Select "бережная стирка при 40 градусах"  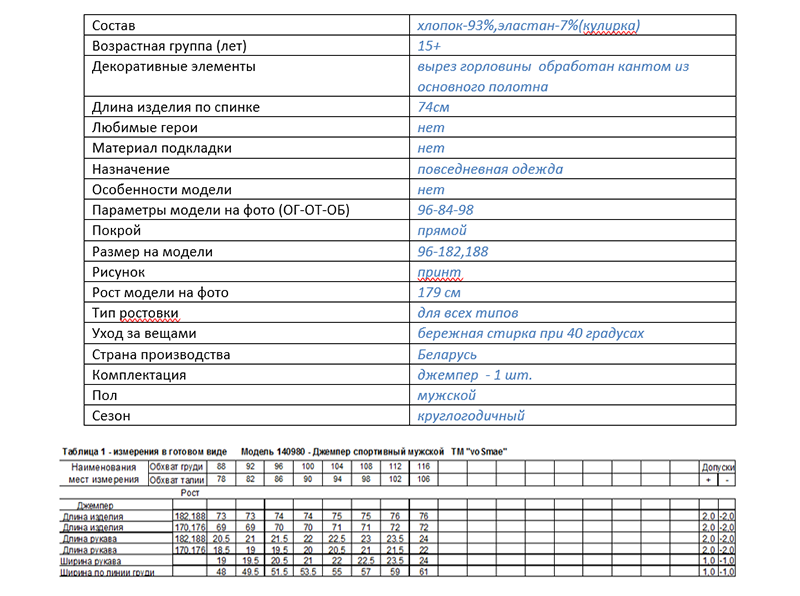[x=530, y=333]
